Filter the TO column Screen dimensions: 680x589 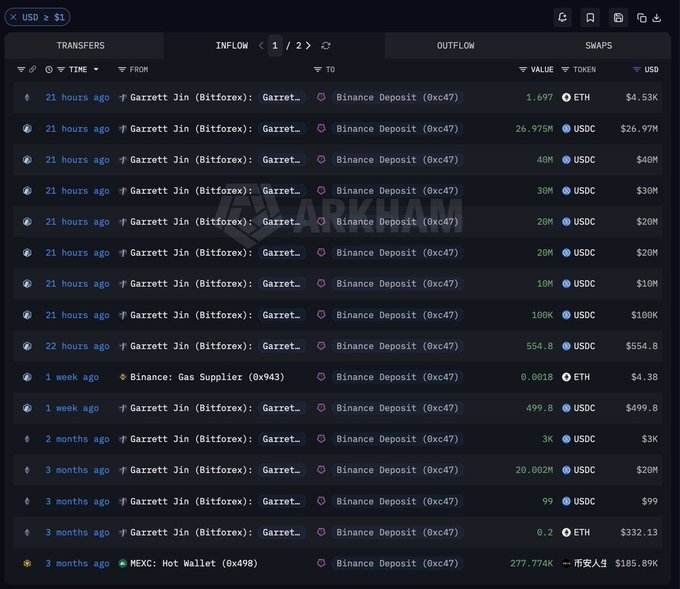pyautogui.click(x=318, y=69)
